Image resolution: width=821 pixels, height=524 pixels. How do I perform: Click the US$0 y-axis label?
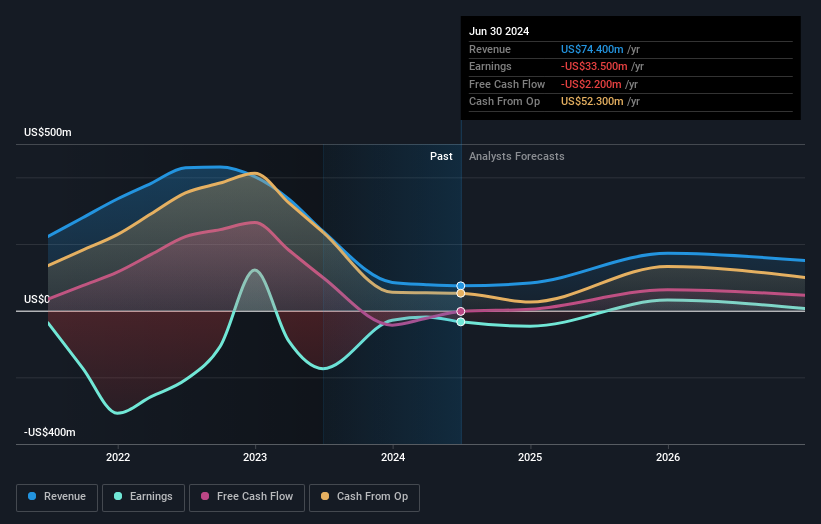pos(37,299)
